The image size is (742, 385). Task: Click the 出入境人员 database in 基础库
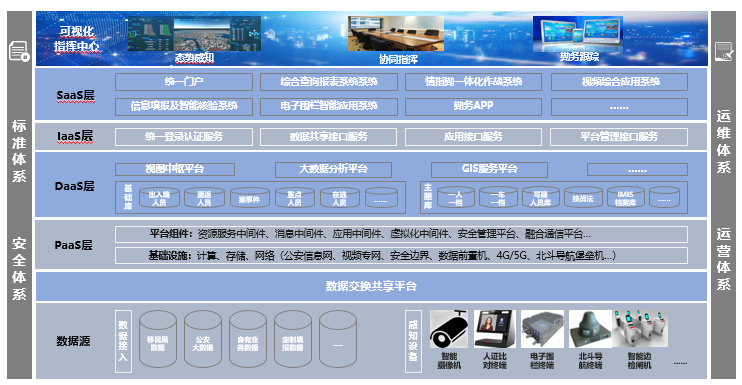[159, 198]
